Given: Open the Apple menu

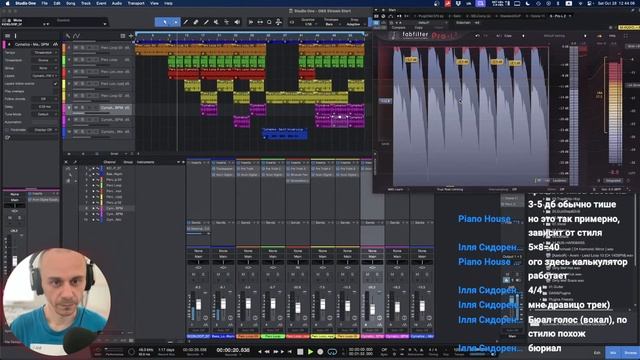Looking at the screenshot, I should point(7,3).
